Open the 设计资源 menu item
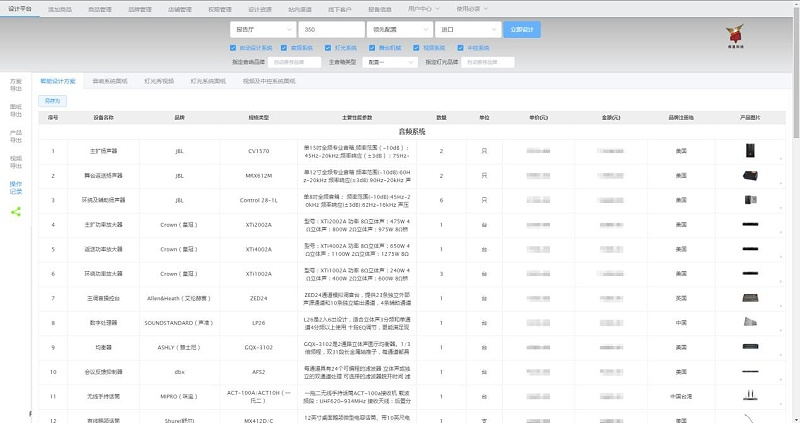 (x=260, y=9)
